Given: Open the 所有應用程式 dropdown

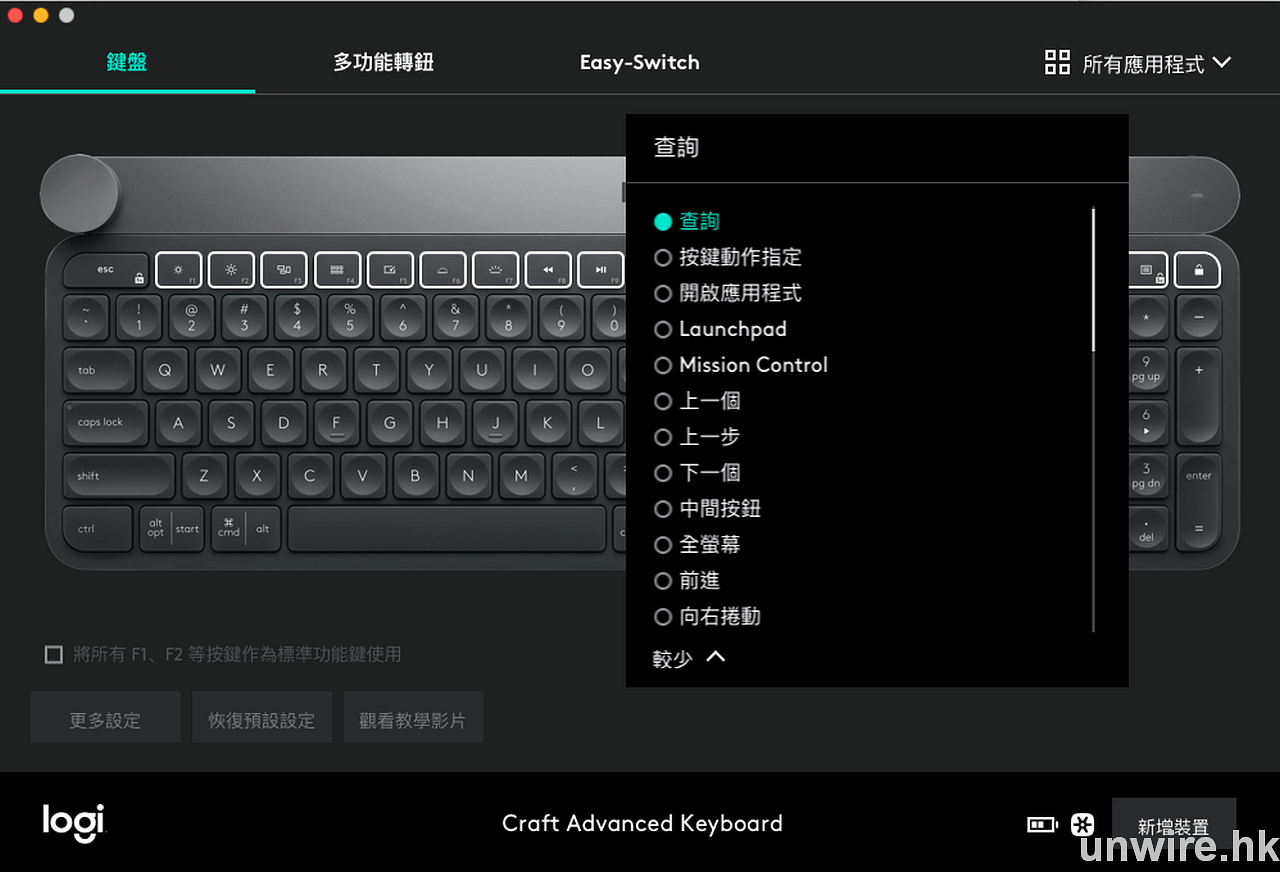Looking at the screenshot, I should click(x=1138, y=64).
